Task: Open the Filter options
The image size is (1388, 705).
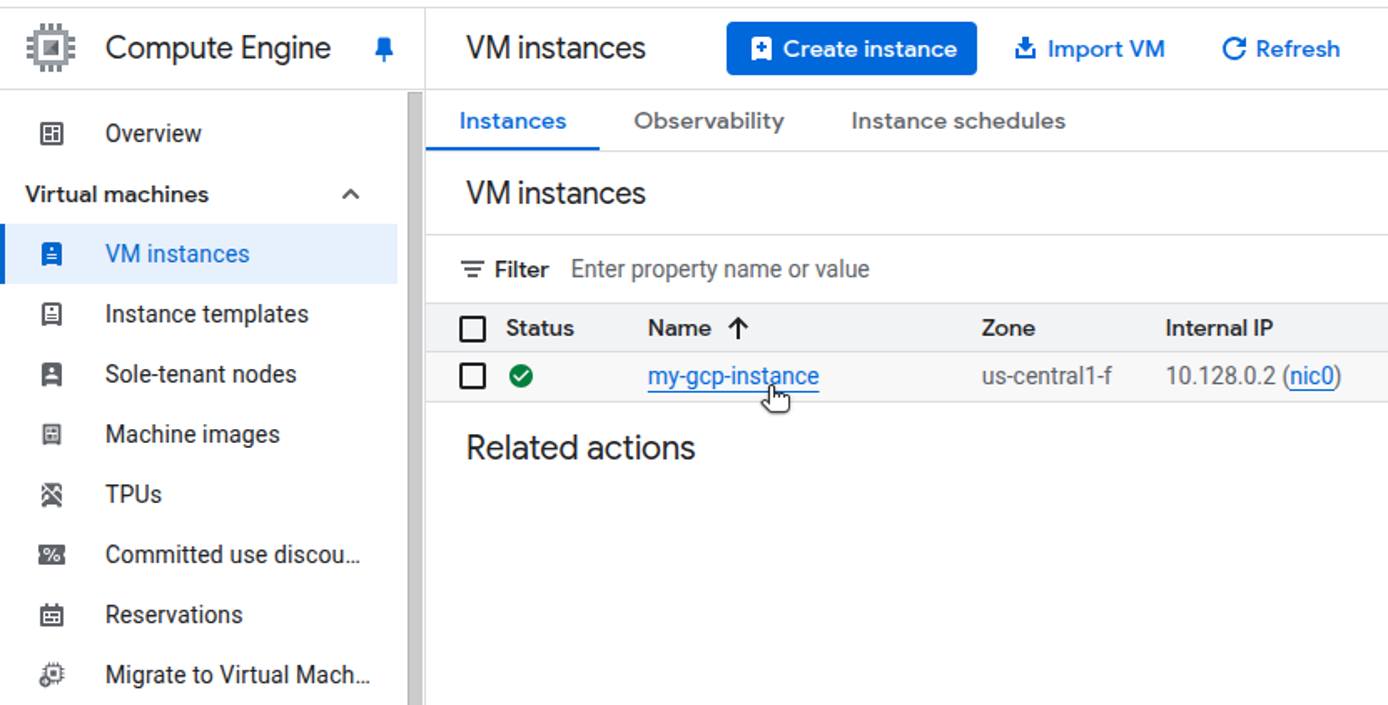Action: click(x=505, y=269)
